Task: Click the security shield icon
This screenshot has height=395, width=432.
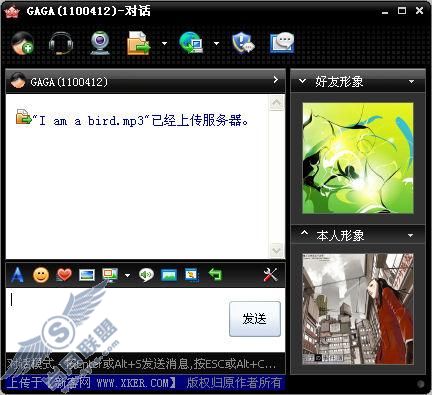Action: 243,43
